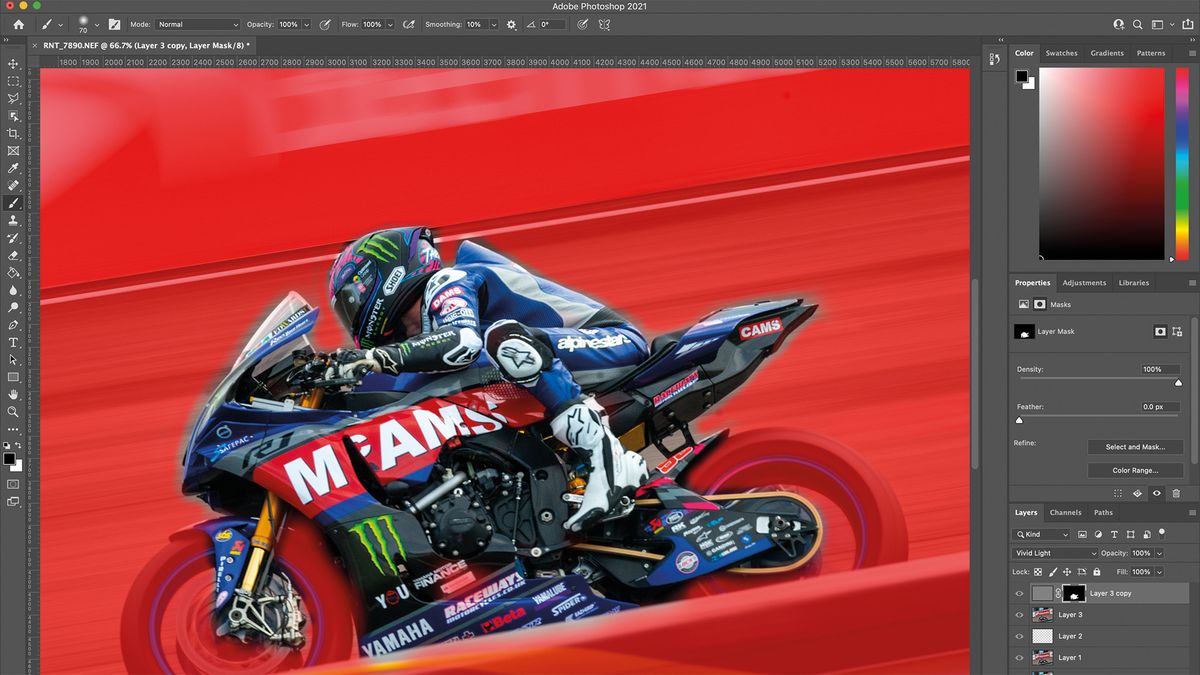Toggle pressure for opacity icon
This screenshot has height=675, width=1200.
tap(326, 24)
